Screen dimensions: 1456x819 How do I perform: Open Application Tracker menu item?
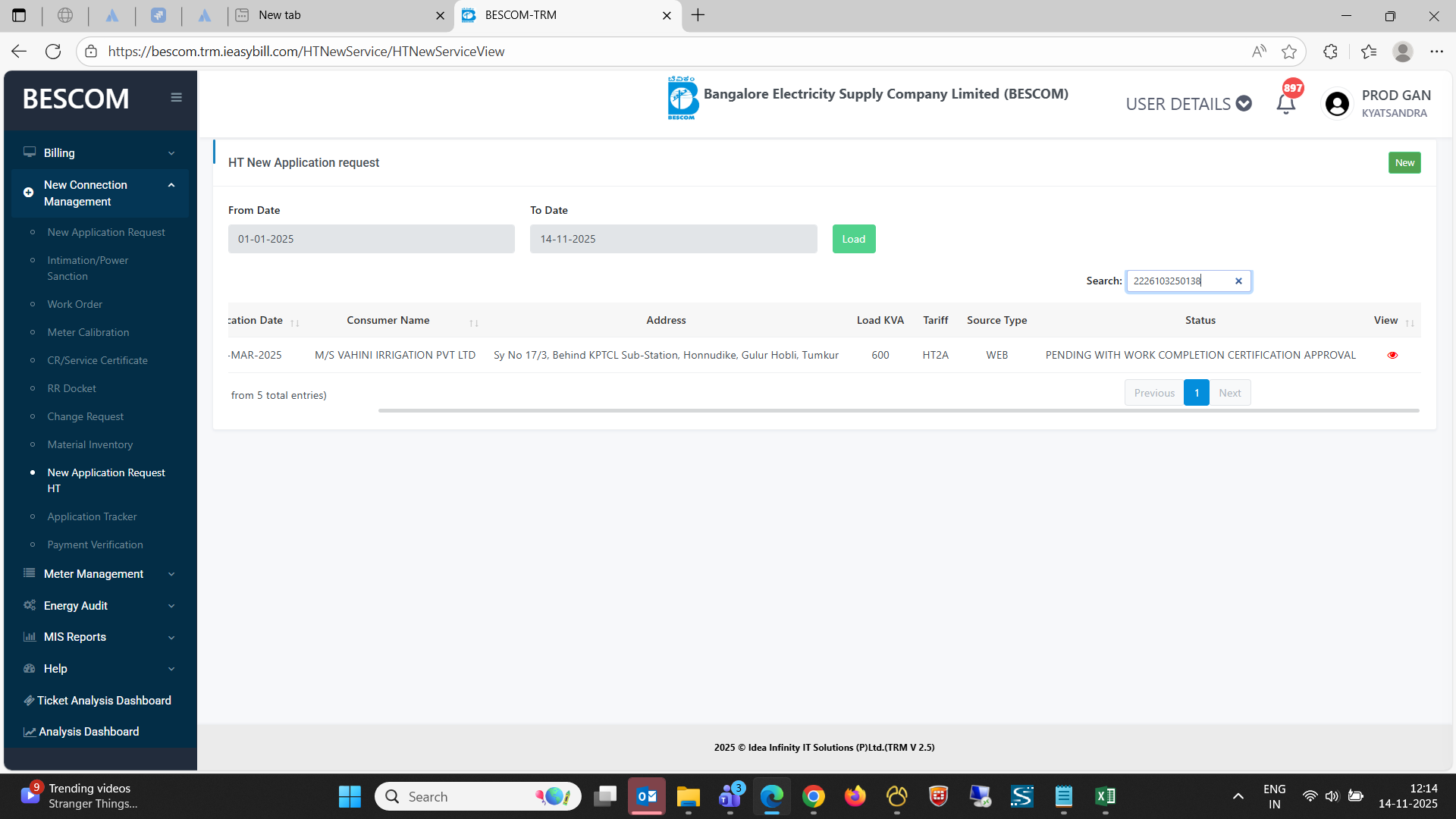tap(92, 516)
